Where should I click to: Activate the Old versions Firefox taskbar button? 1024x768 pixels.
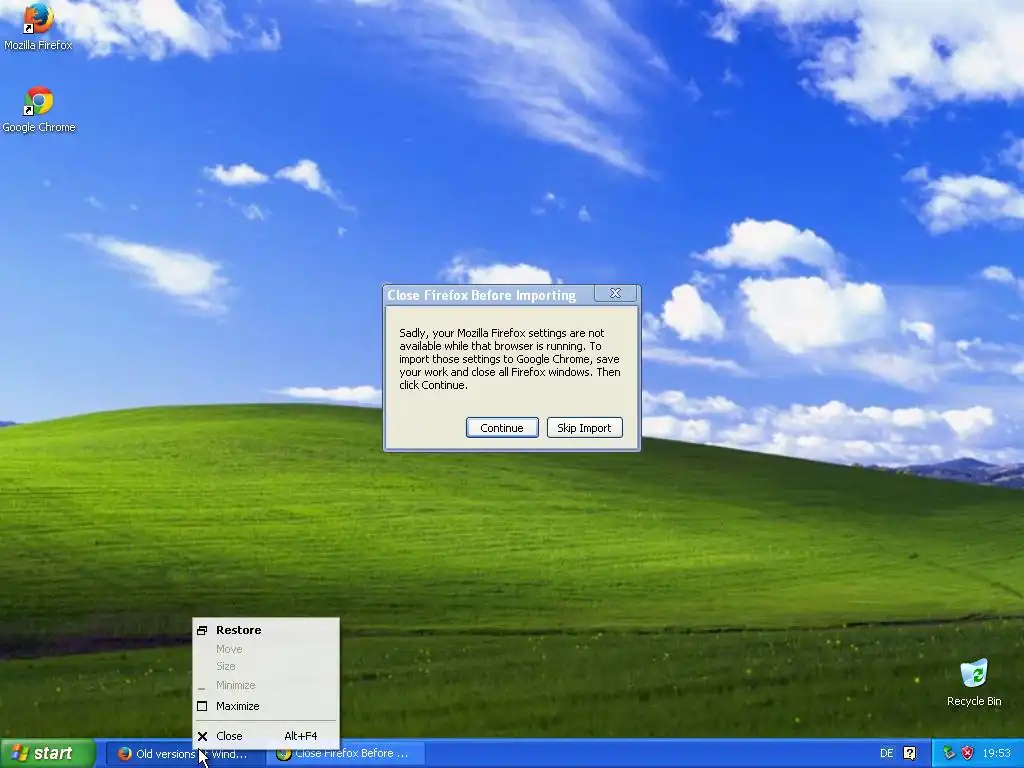185,754
